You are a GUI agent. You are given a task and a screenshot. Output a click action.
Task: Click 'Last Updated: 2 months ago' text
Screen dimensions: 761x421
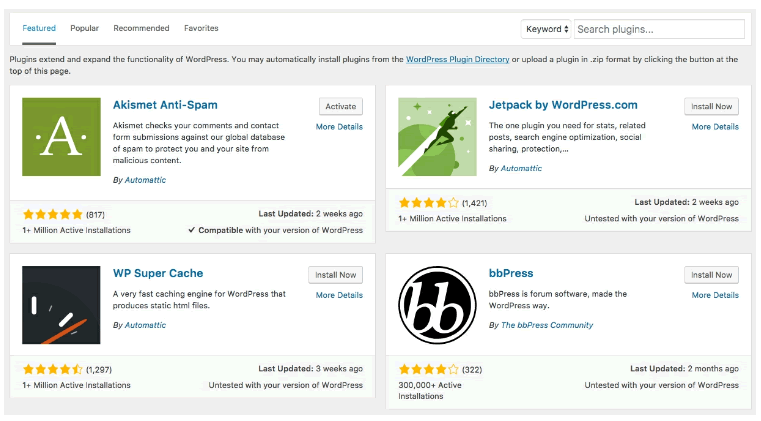[x=684, y=369]
